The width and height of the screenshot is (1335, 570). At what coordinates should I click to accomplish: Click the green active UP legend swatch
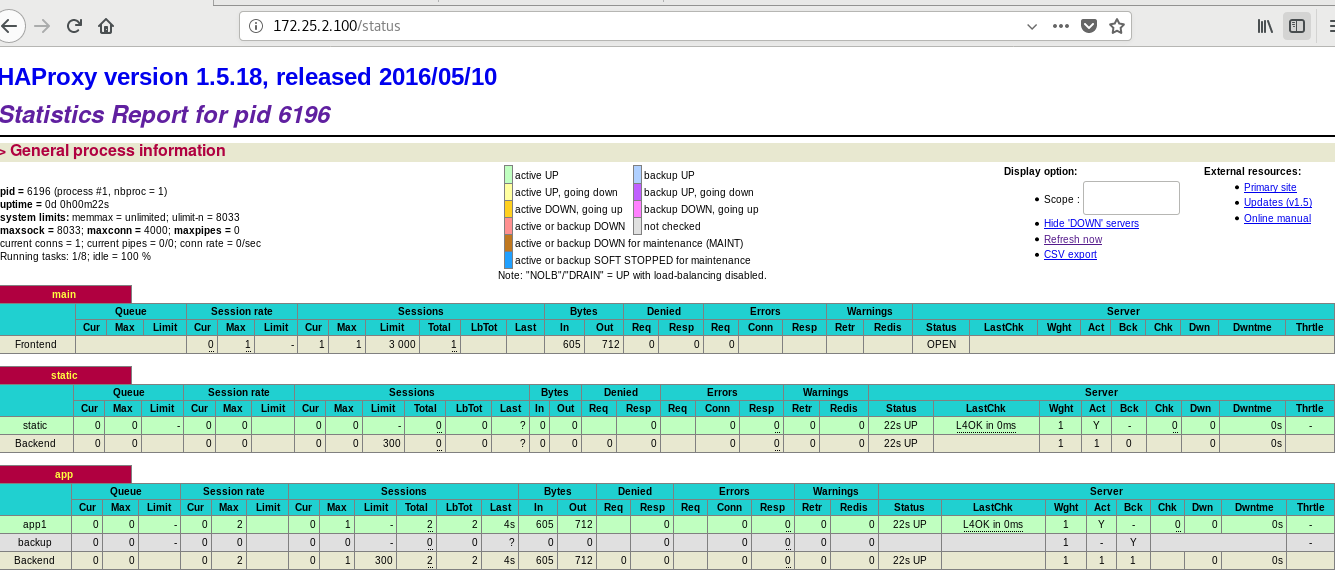(x=508, y=175)
